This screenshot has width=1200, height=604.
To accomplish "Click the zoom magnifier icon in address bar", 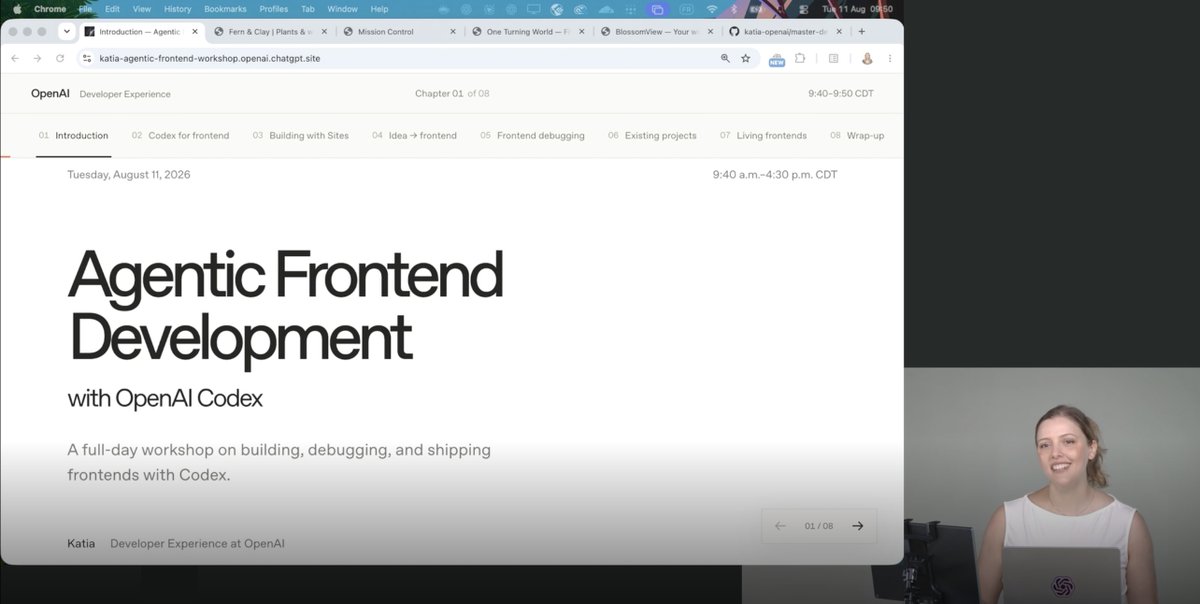I will [725, 59].
